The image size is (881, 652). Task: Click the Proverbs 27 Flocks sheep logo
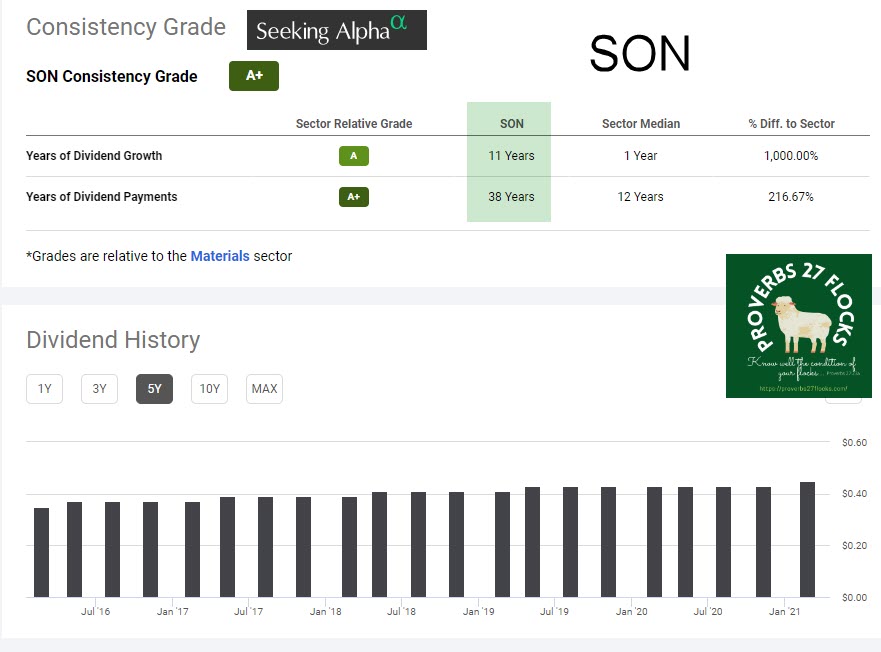coord(798,326)
